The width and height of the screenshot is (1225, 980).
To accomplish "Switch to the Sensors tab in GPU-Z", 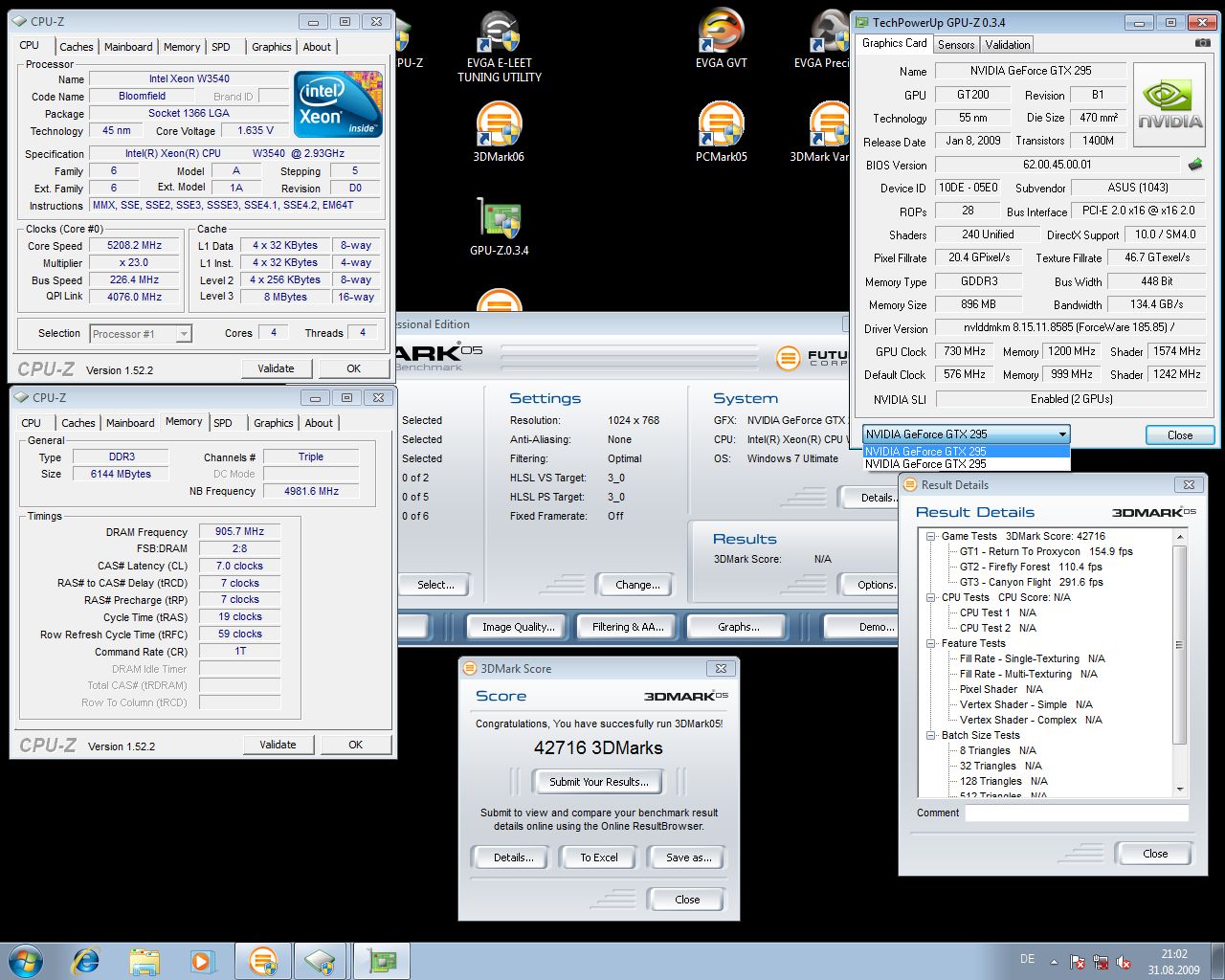I will [x=956, y=45].
